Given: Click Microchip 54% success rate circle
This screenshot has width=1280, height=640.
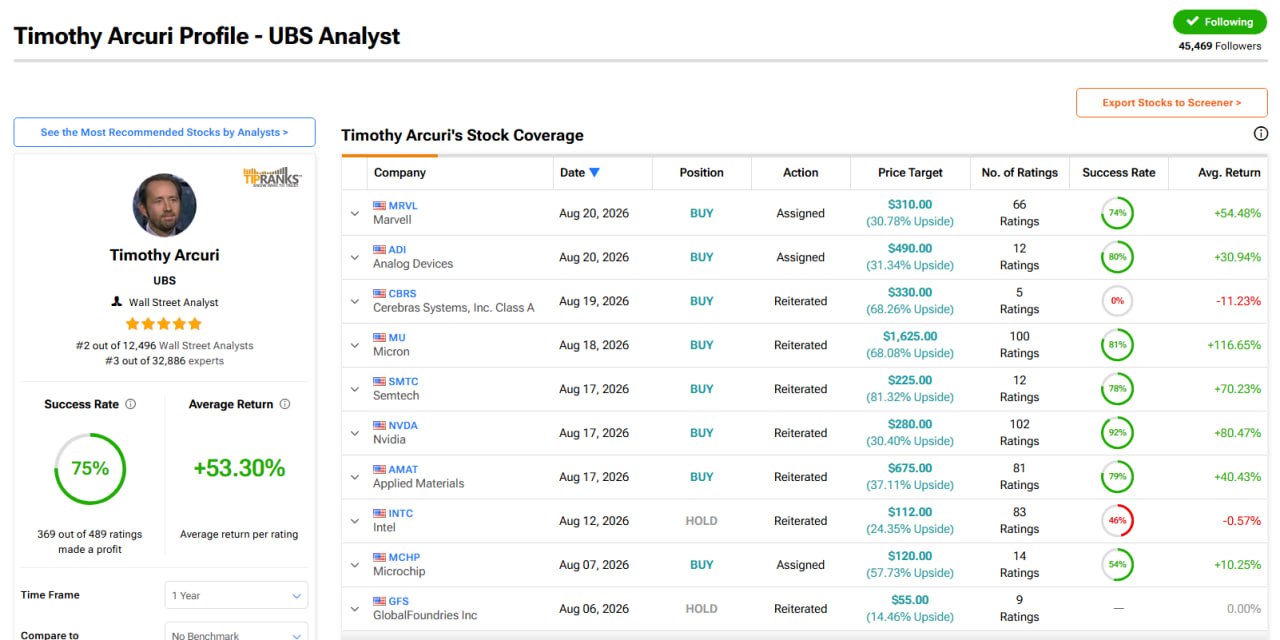Looking at the screenshot, I should coord(1117,565).
